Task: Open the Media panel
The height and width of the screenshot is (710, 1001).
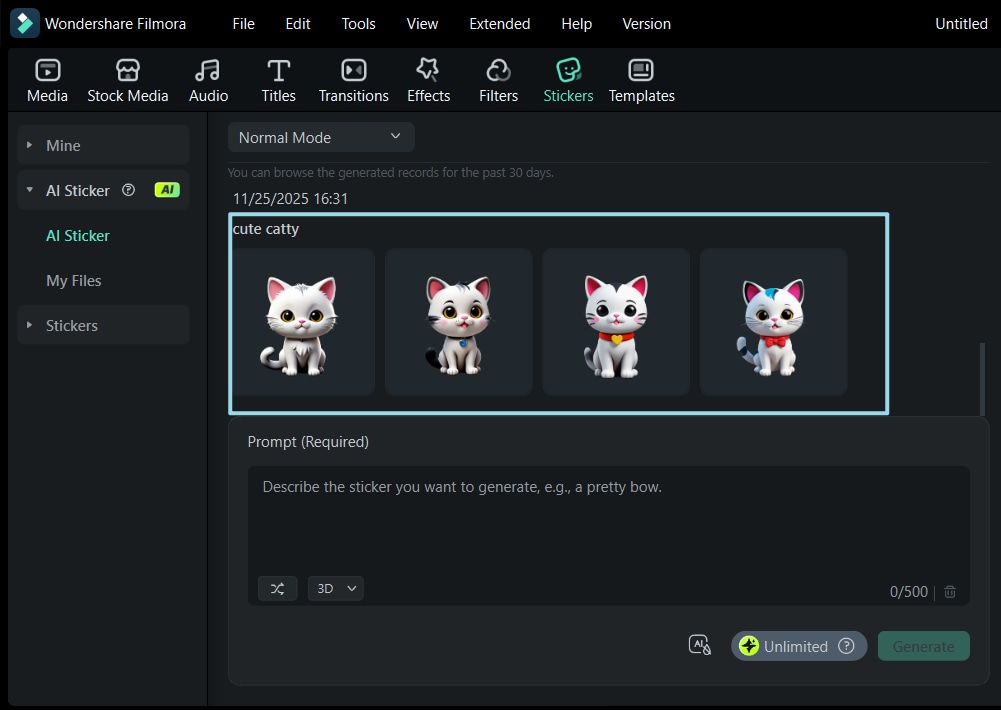Action: pyautogui.click(x=47, y=79)
